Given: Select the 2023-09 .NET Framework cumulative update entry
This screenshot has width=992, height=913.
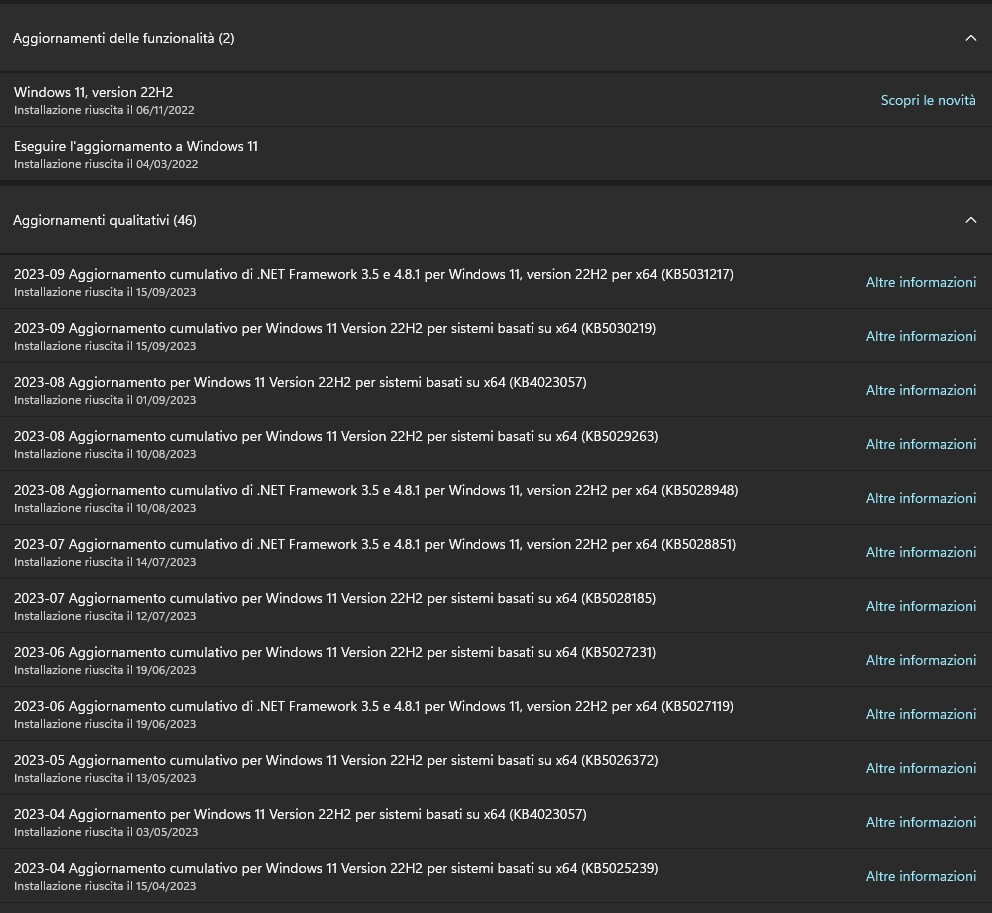Looking at the screenshot, I should (374, 275).
